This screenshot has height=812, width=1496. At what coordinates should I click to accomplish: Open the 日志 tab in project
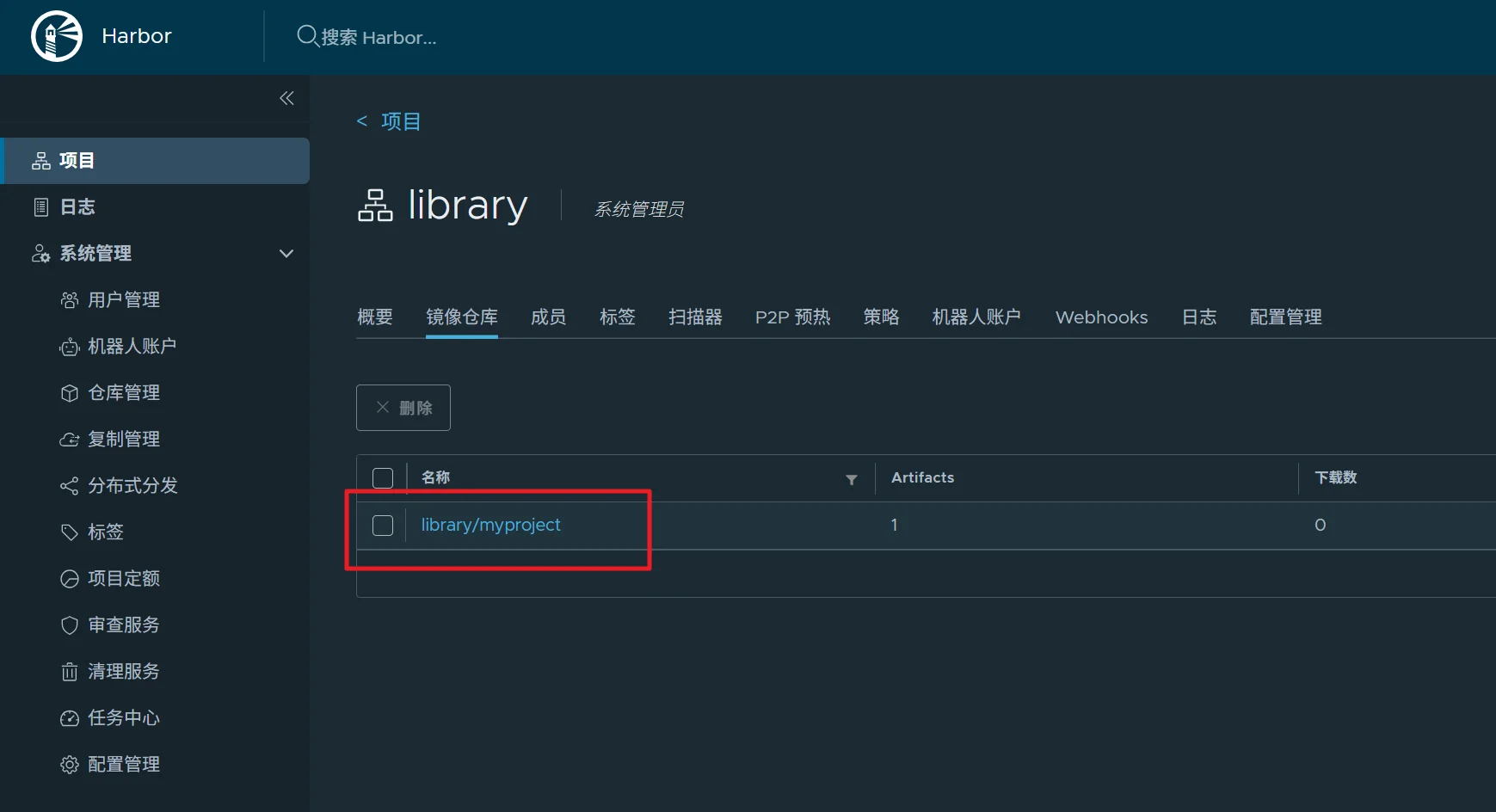1199,317
